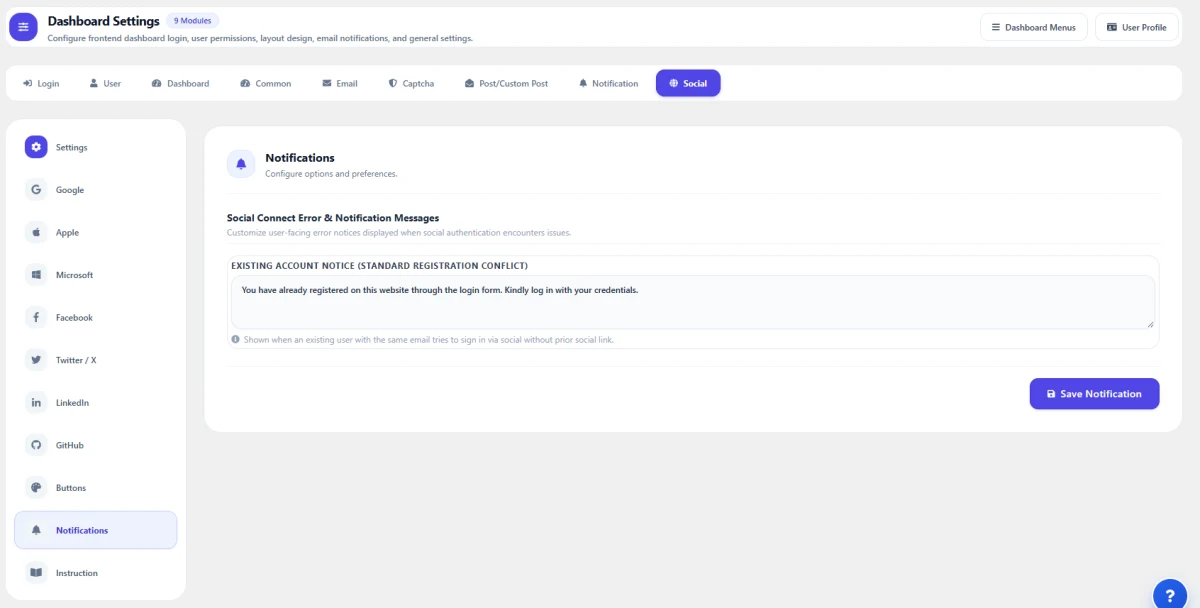This screenshot has height=608, width=1200.
Task: Select GitHub sidebar item
Action: [x=96, y=445]
